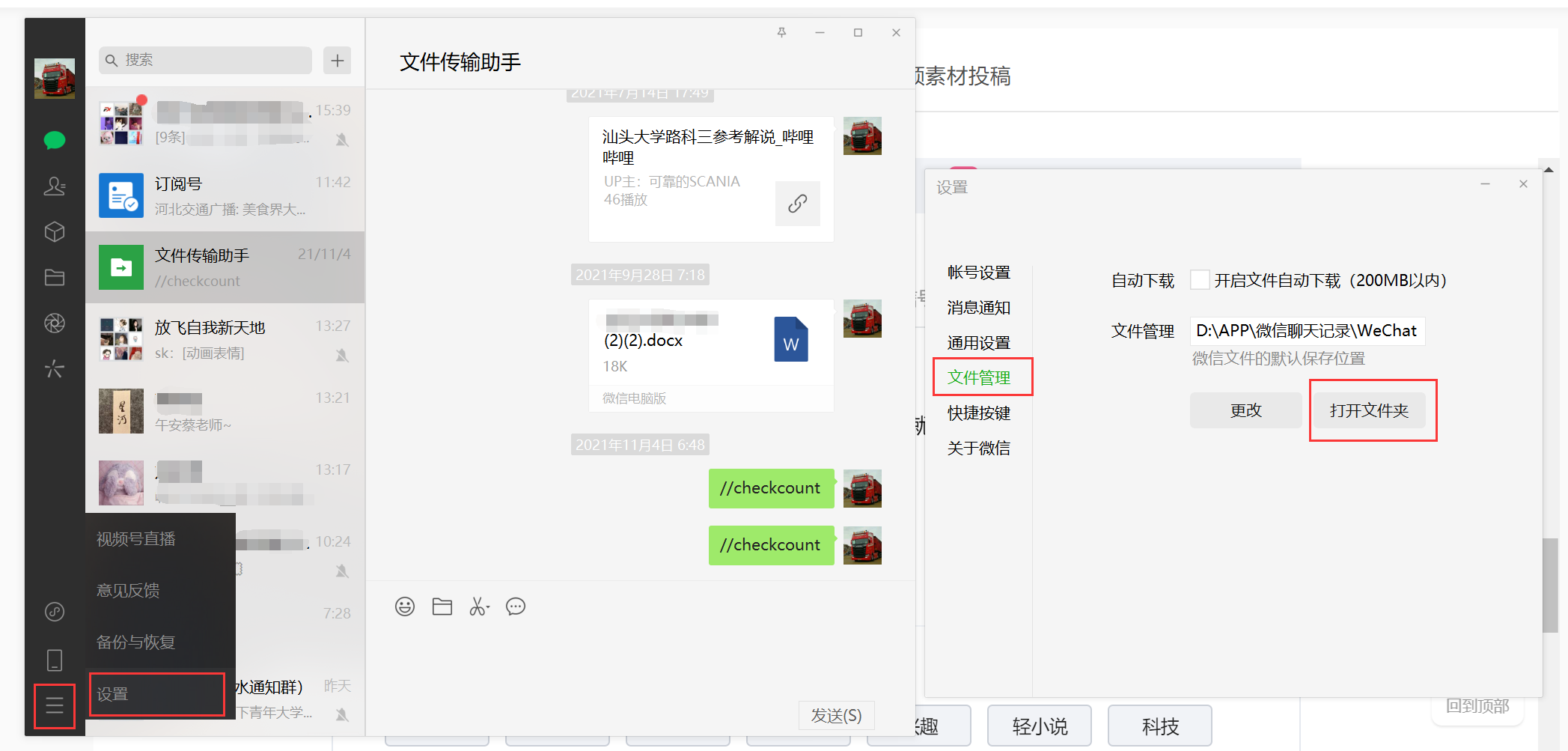Switch to 消息通知 in settings
1568x751 pixels.
click(979, 308)
